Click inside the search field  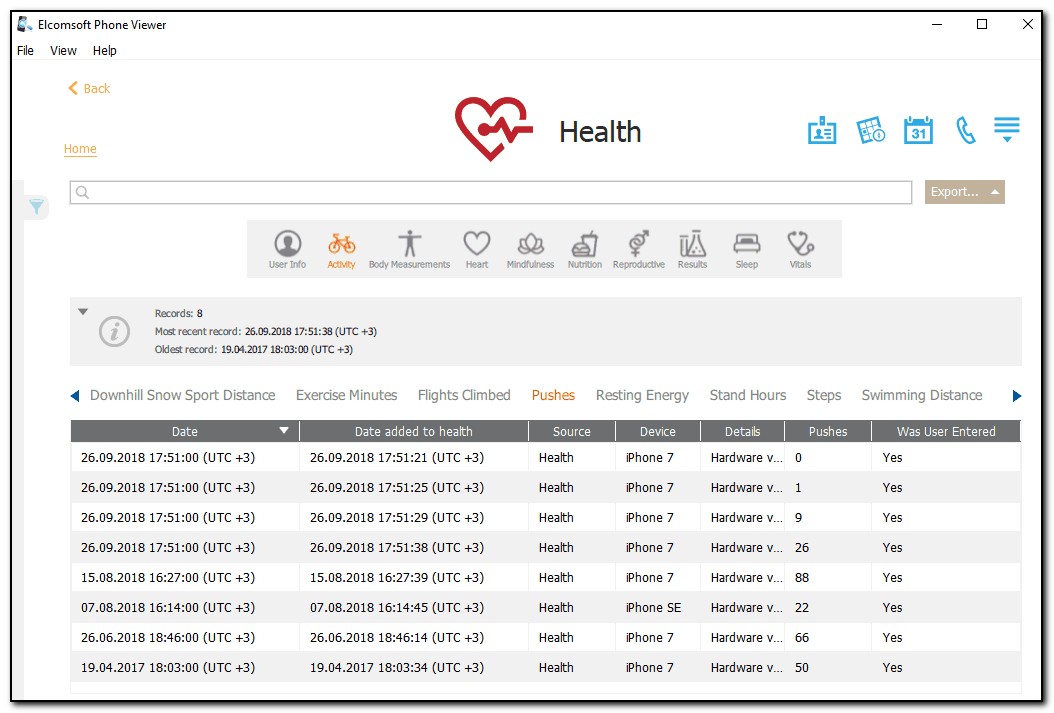(490, 192)
